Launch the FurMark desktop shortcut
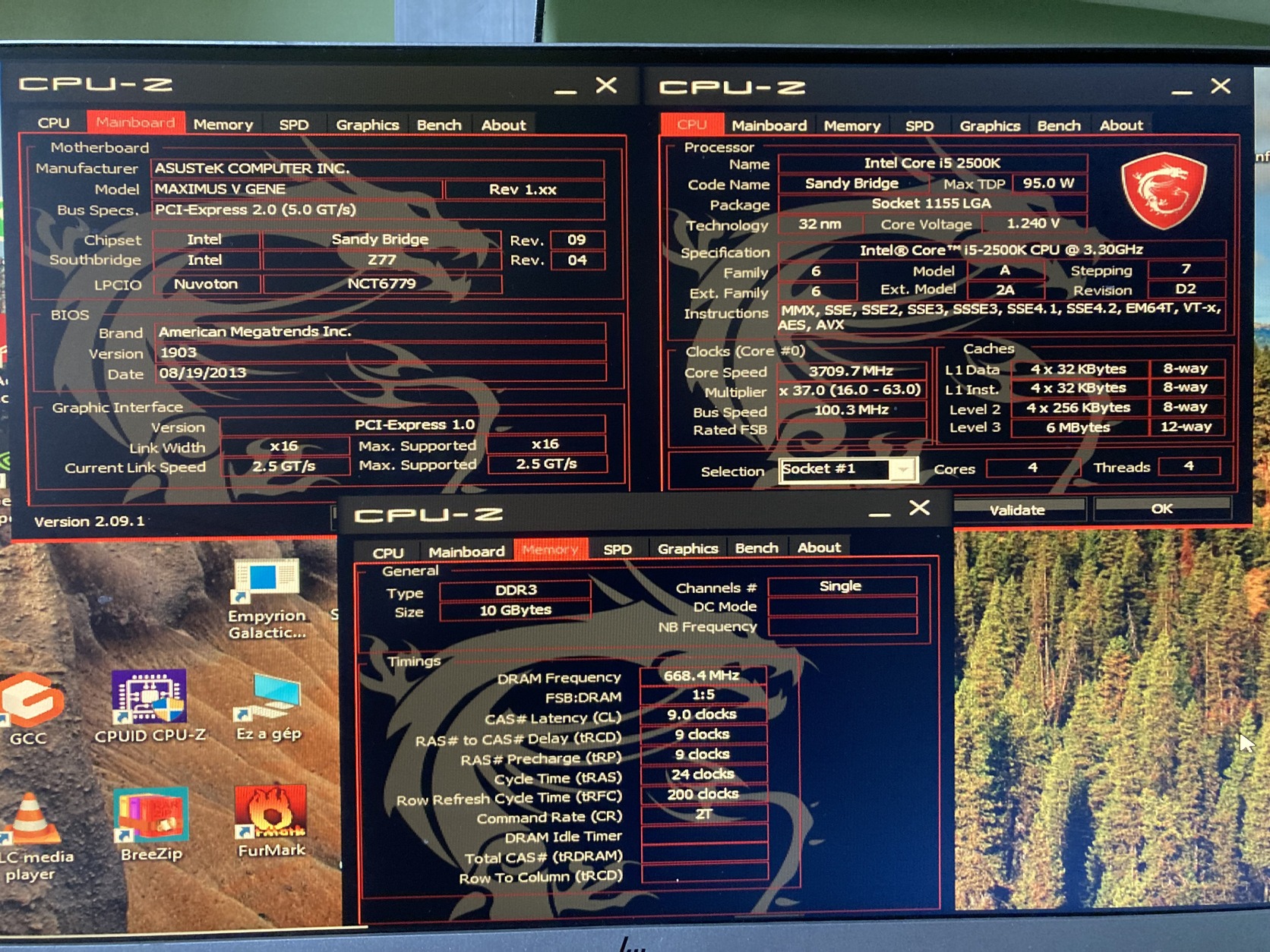 click(x=271, y=821)
